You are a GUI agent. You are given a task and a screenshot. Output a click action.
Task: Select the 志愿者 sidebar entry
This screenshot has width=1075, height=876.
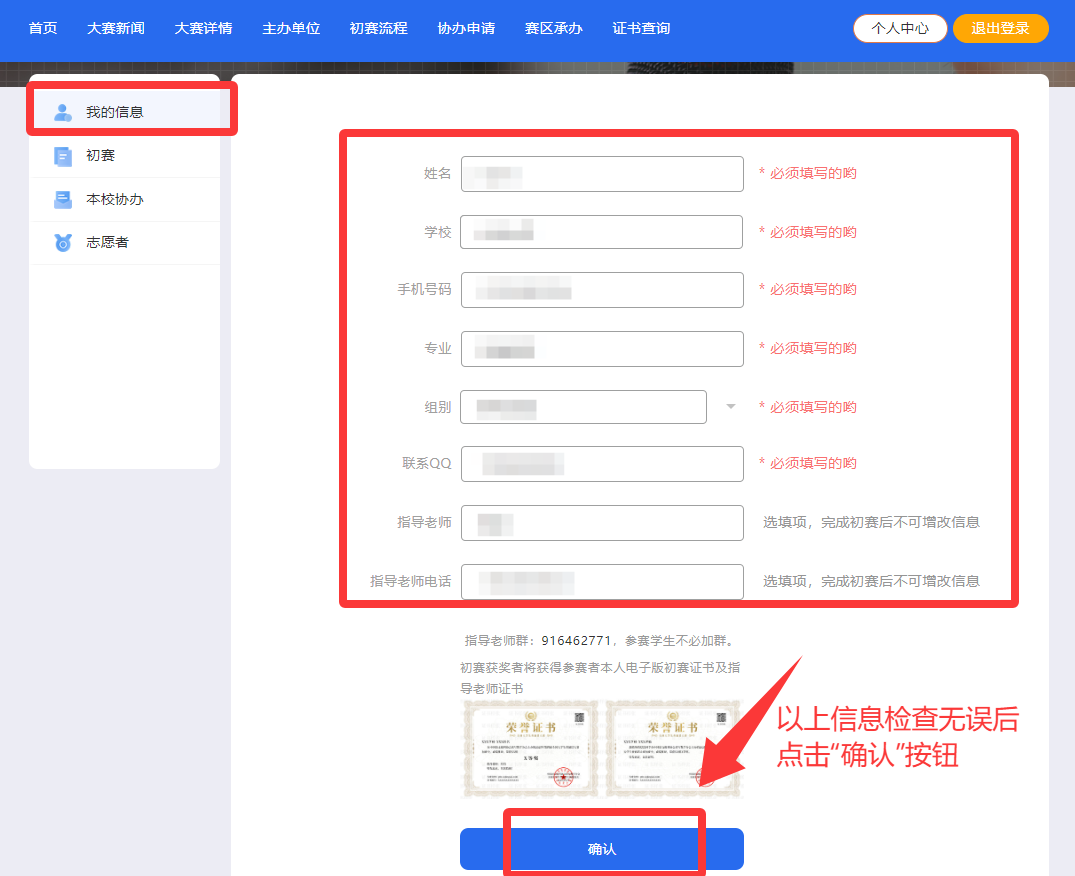[125, 243]
